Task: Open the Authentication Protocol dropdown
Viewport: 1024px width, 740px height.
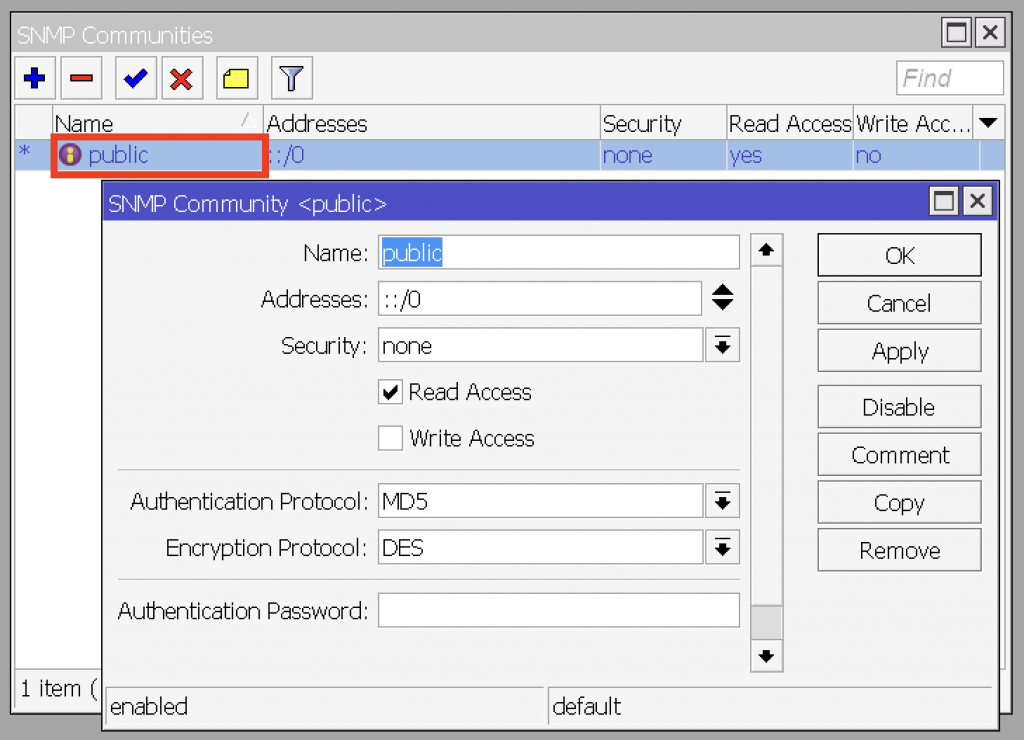Action: (x=722, y=501)
